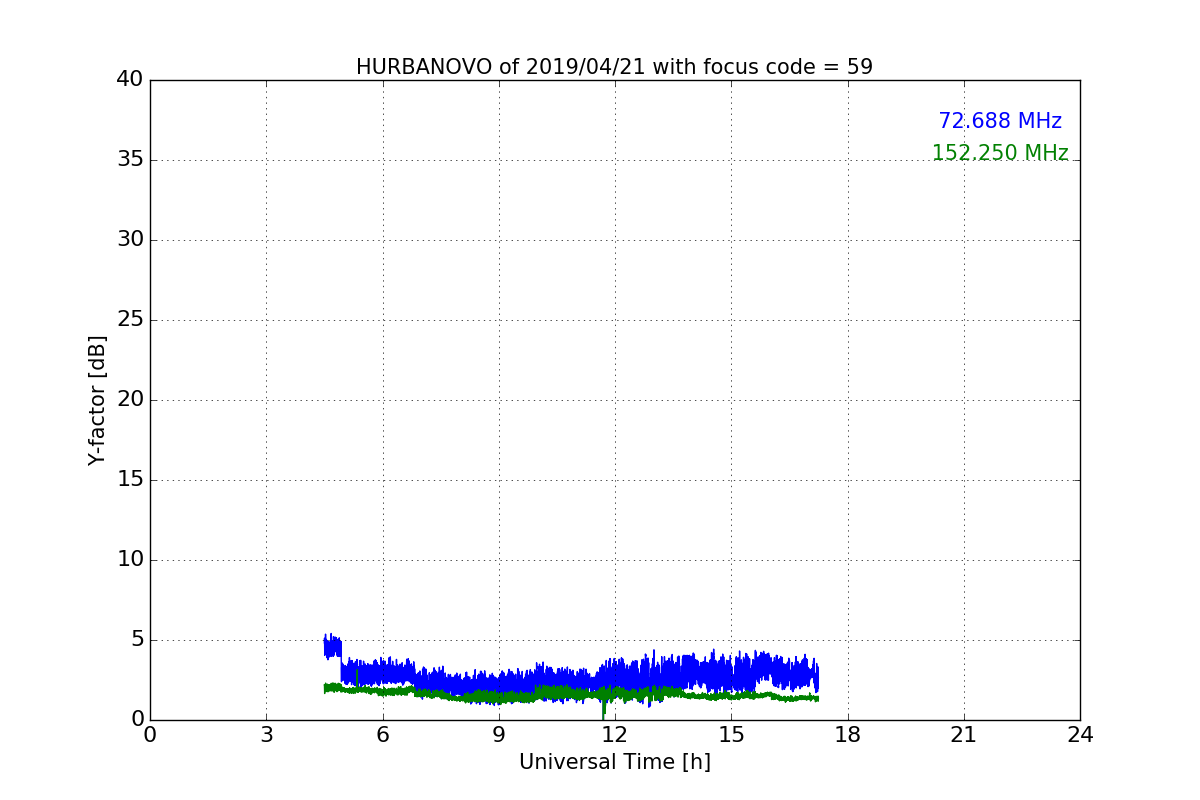
Task: Click the Universal Time [h] axis label
Action: pyautogui.click(x=614, y=762)
